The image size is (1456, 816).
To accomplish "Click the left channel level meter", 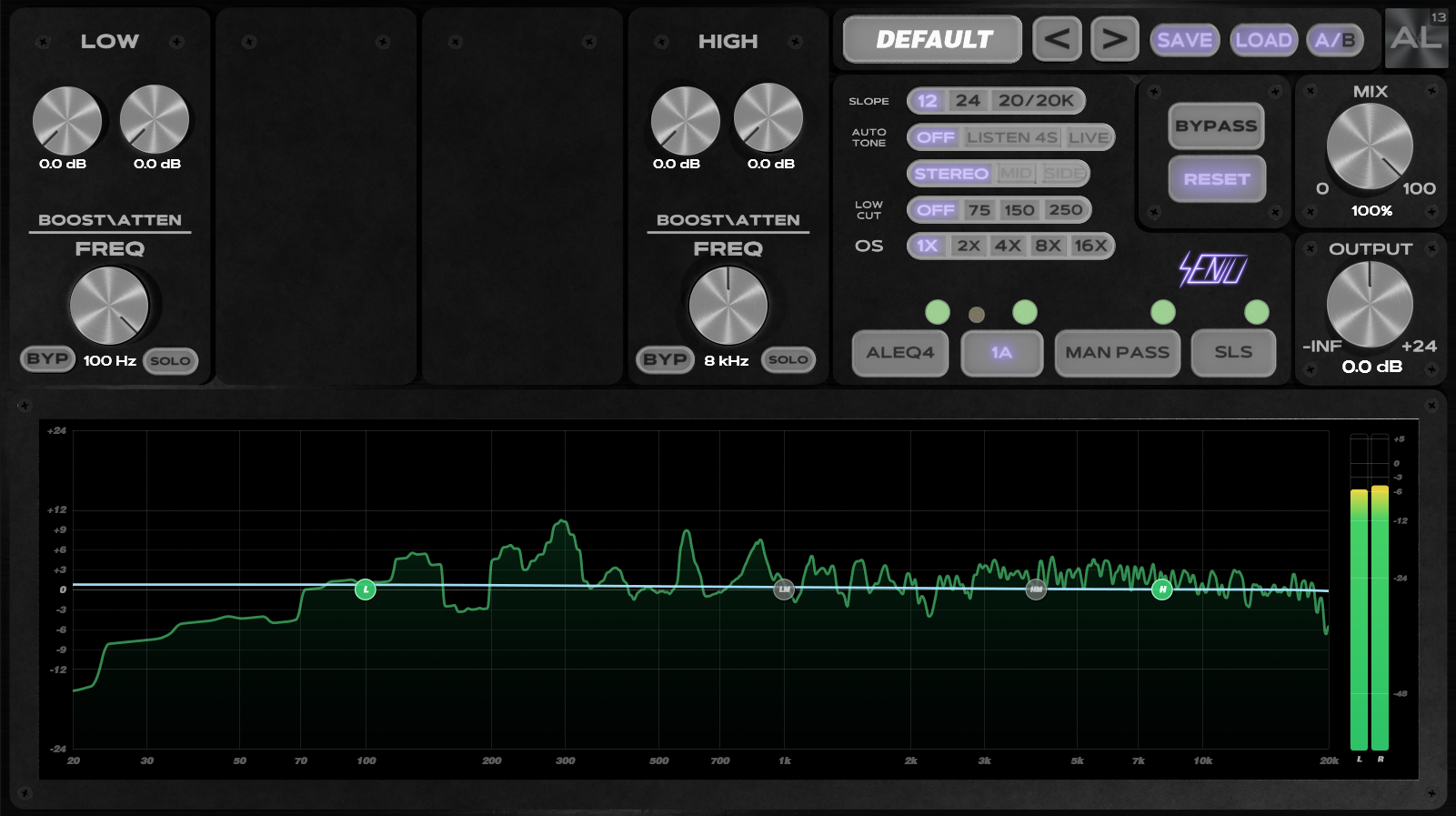I will click(1359, 592).
